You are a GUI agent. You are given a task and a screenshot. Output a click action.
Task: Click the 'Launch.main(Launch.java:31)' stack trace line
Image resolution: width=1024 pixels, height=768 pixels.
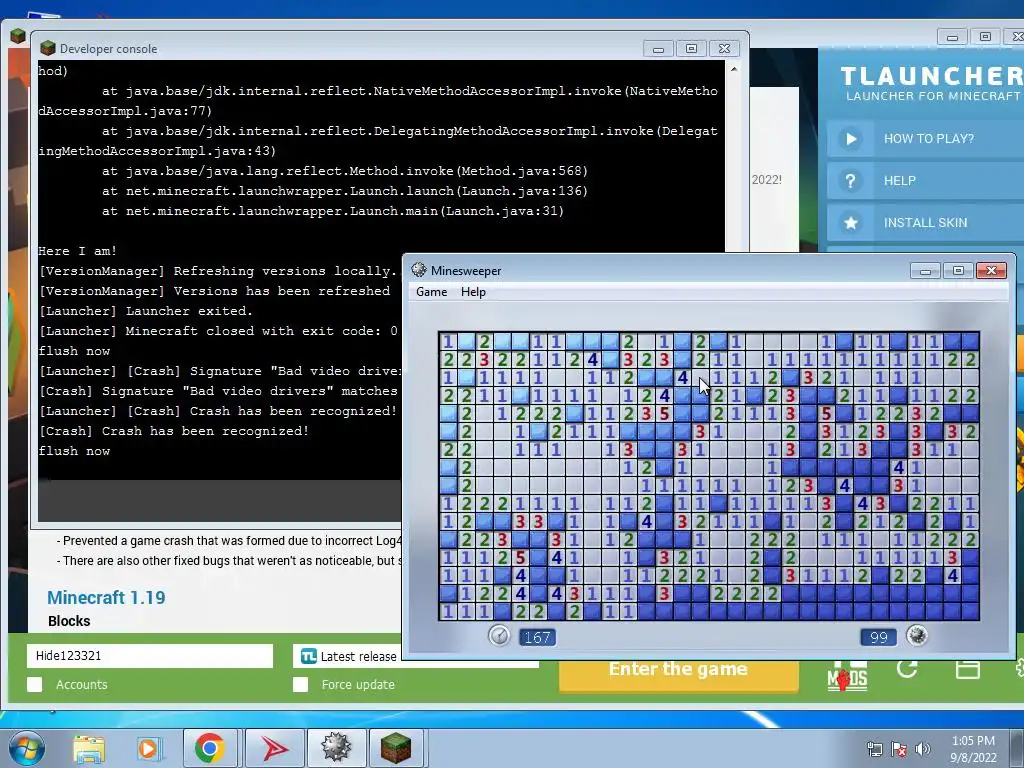[x=333, y=211]
